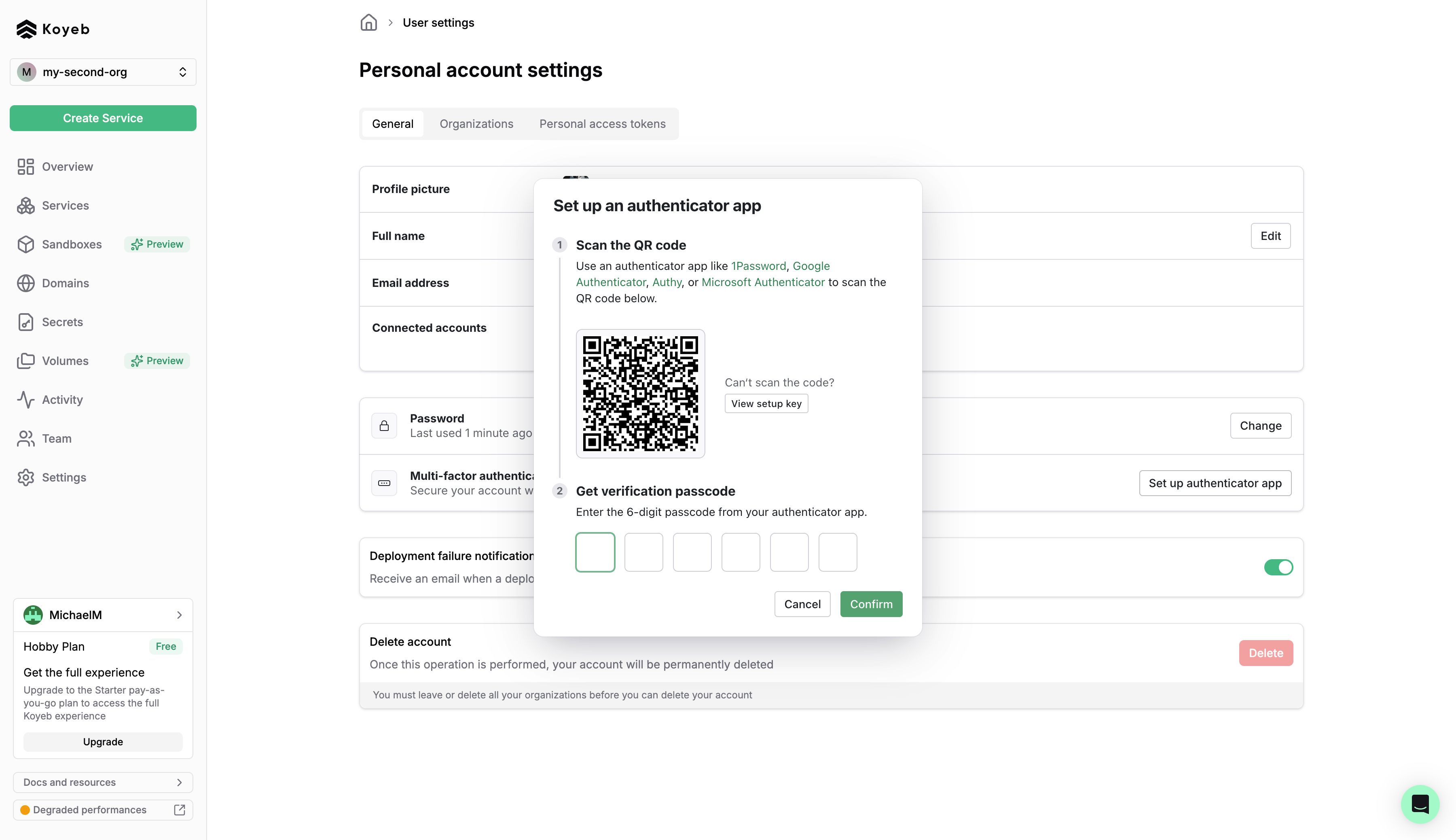The image size is (1456, 840).
Task: Confirm the authenticator setup
Action: pyautogui.click(x=871, y=603)
